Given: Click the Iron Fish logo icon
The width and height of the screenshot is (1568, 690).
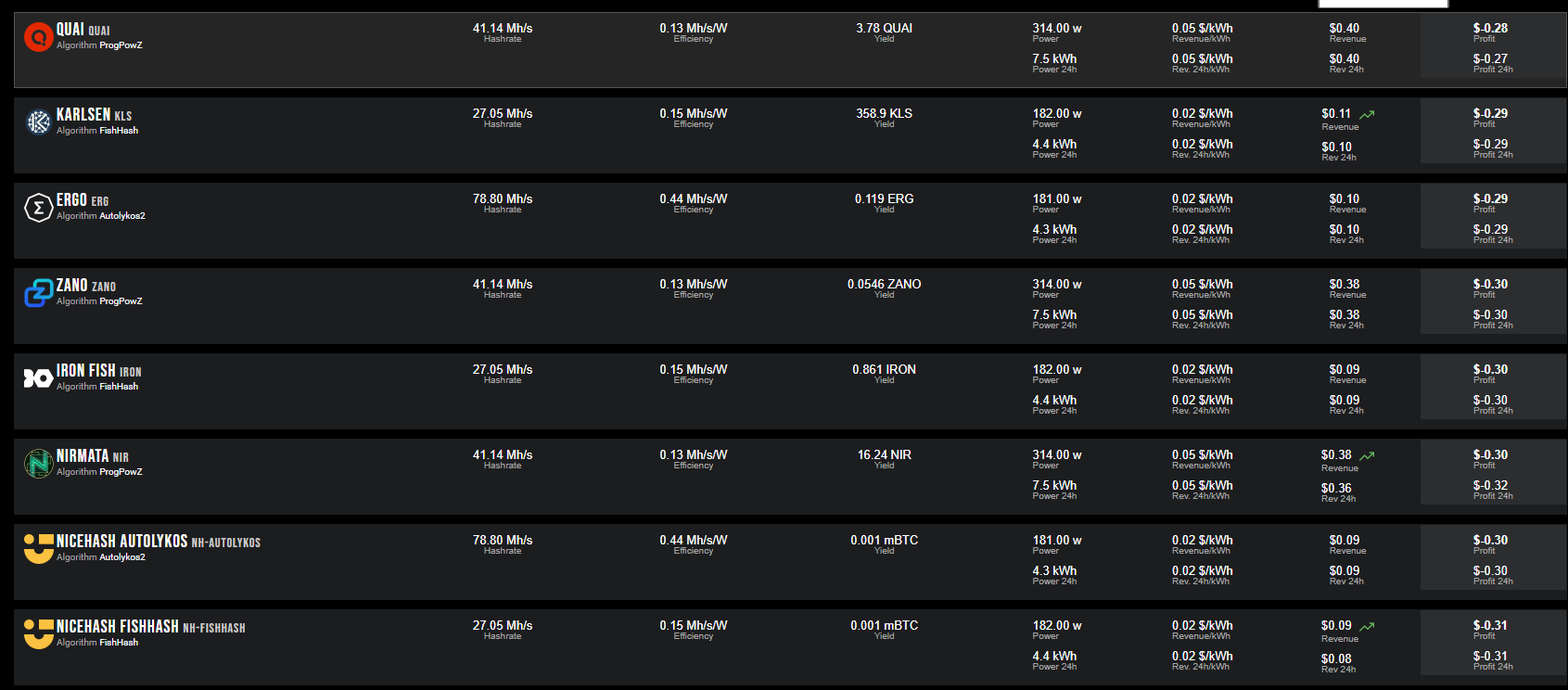Looking at the screenshot, I should (x=38, y=378).
